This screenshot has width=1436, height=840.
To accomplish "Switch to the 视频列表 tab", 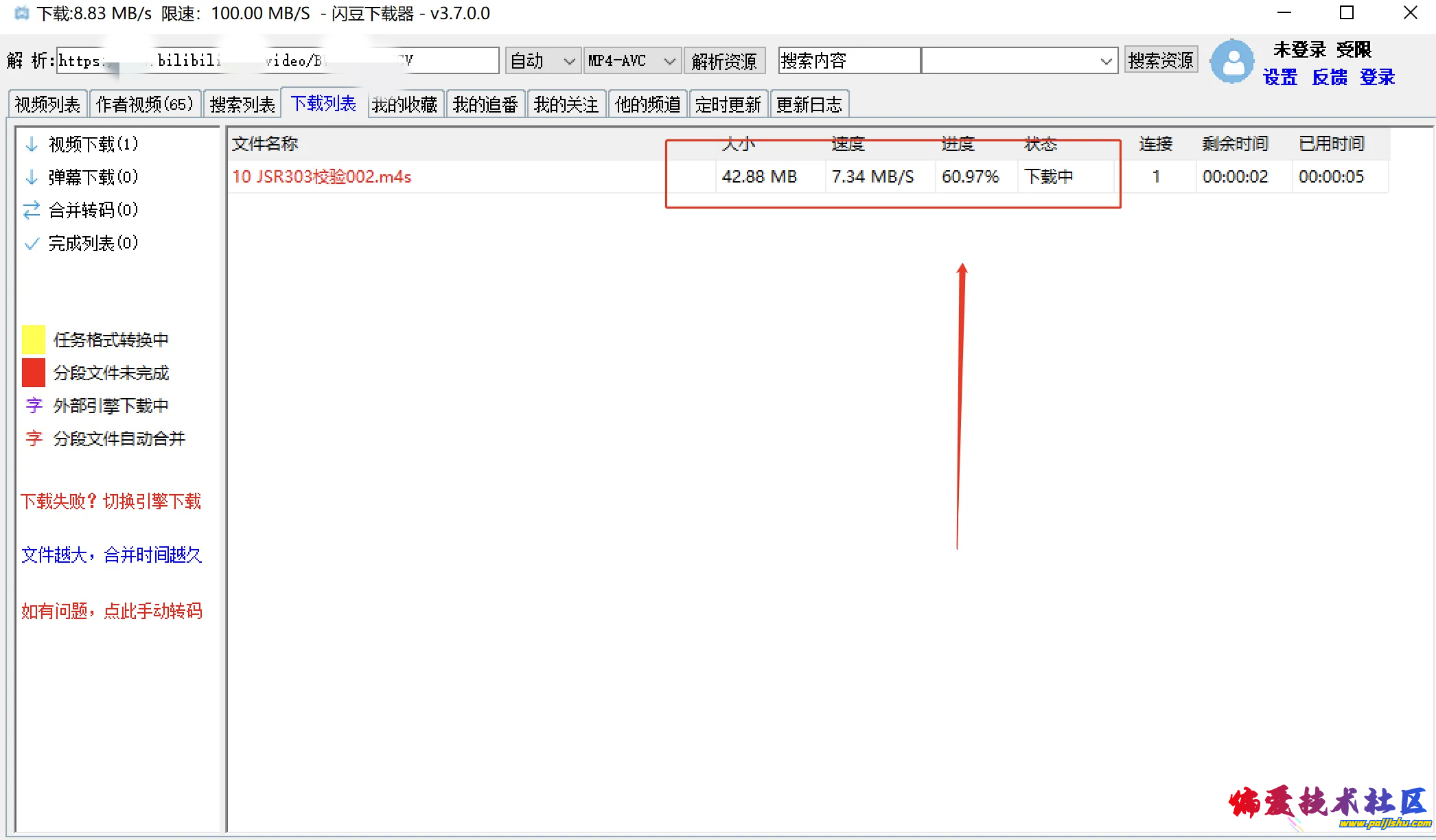I will (47, 104).
